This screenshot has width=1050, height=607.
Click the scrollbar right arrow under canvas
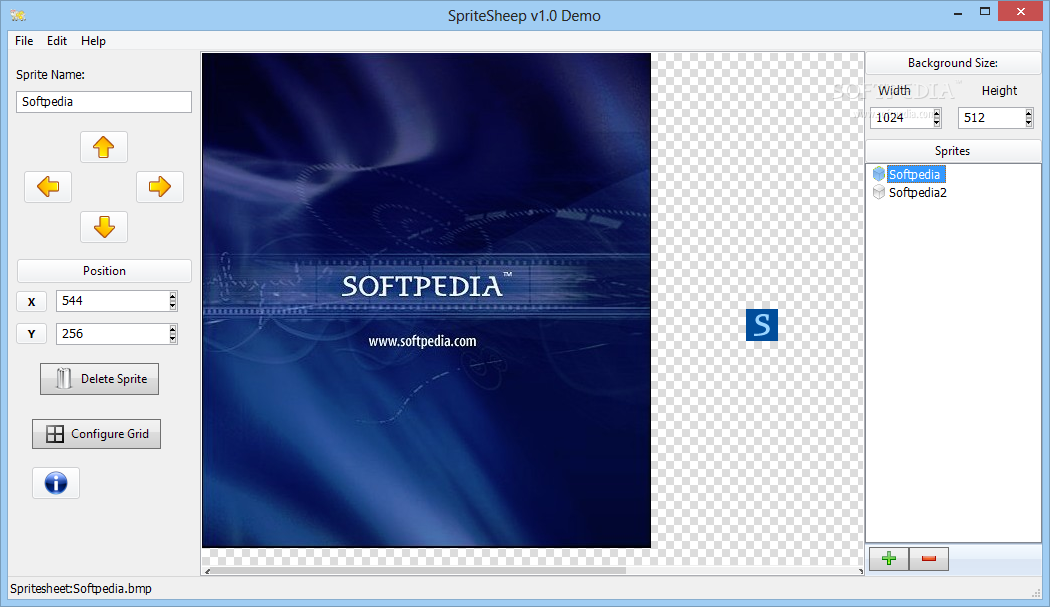pos(860,571)
